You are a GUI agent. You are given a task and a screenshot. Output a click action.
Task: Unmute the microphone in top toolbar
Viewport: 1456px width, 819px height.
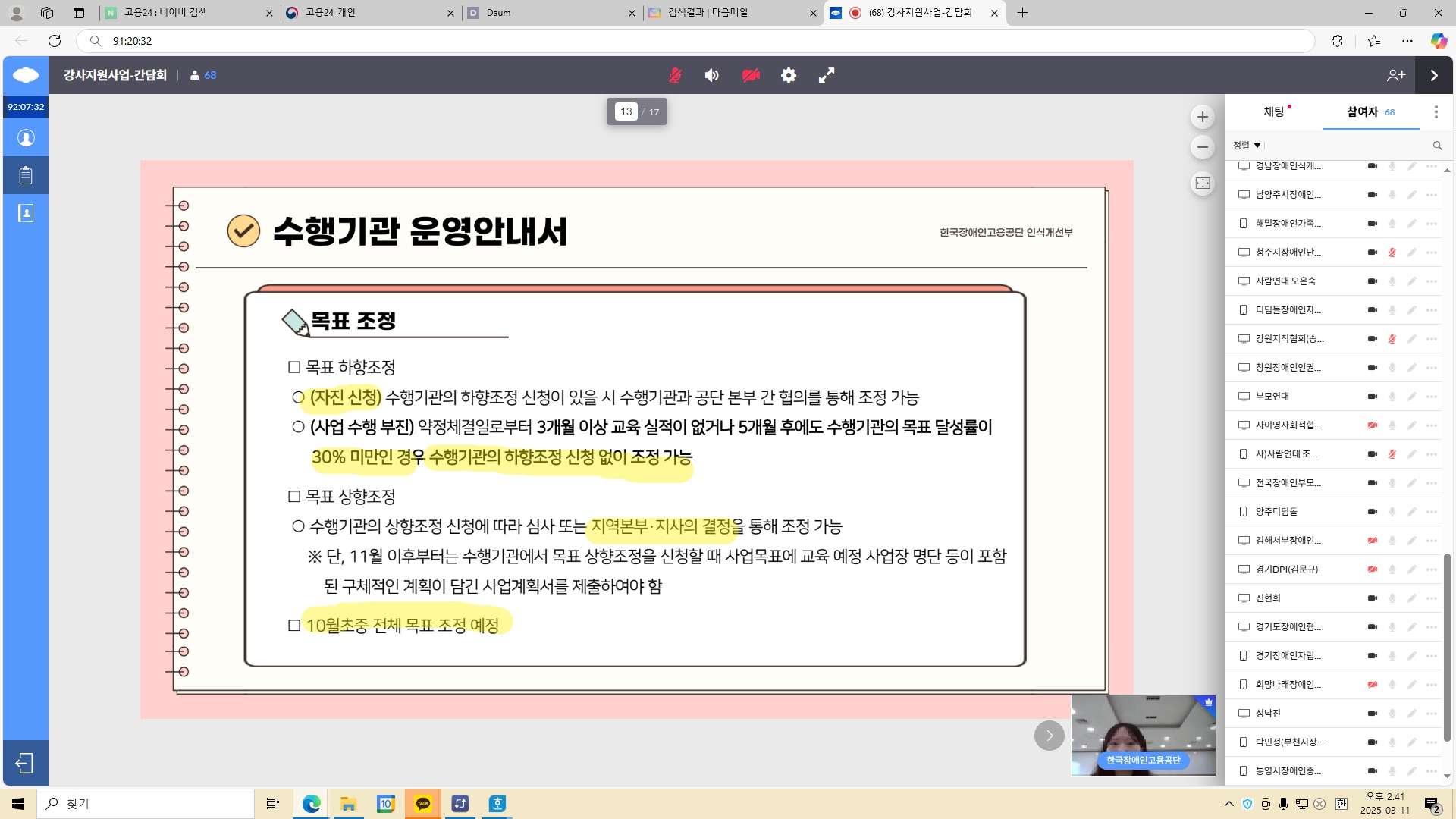click(x=675, y=75)
